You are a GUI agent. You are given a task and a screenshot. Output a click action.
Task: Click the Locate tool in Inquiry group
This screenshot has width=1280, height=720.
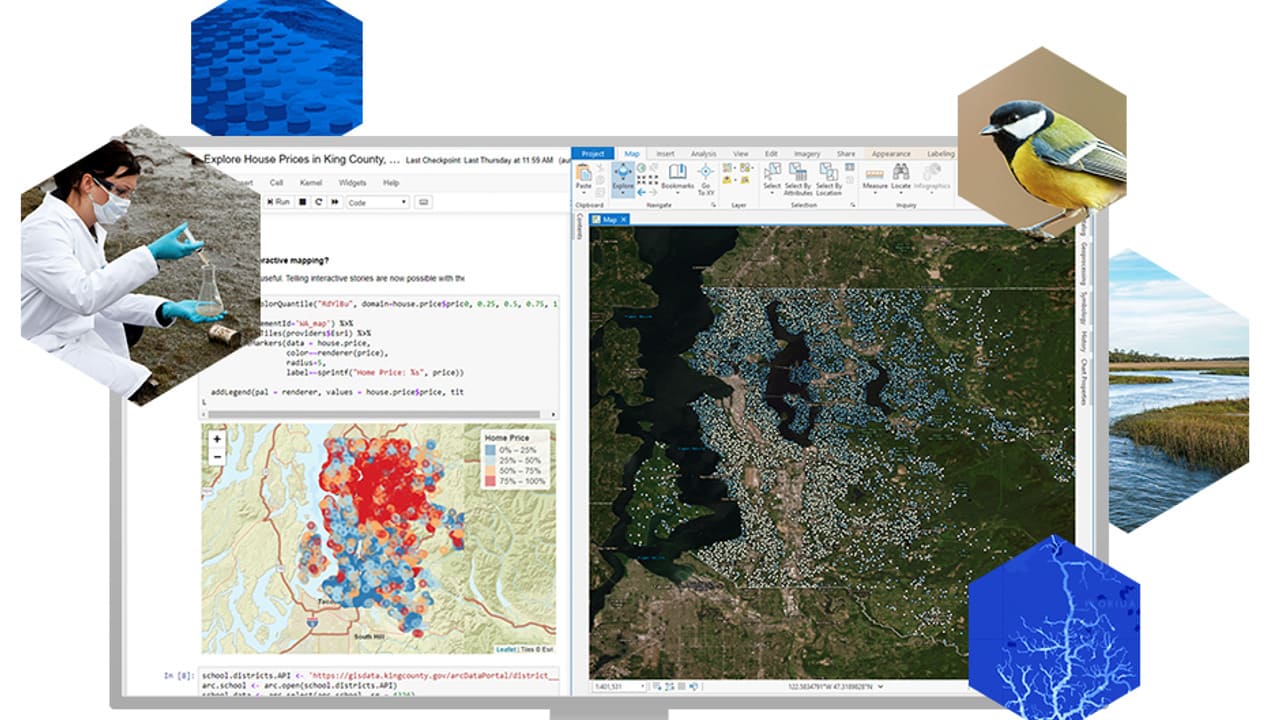(x=901, y=175)
